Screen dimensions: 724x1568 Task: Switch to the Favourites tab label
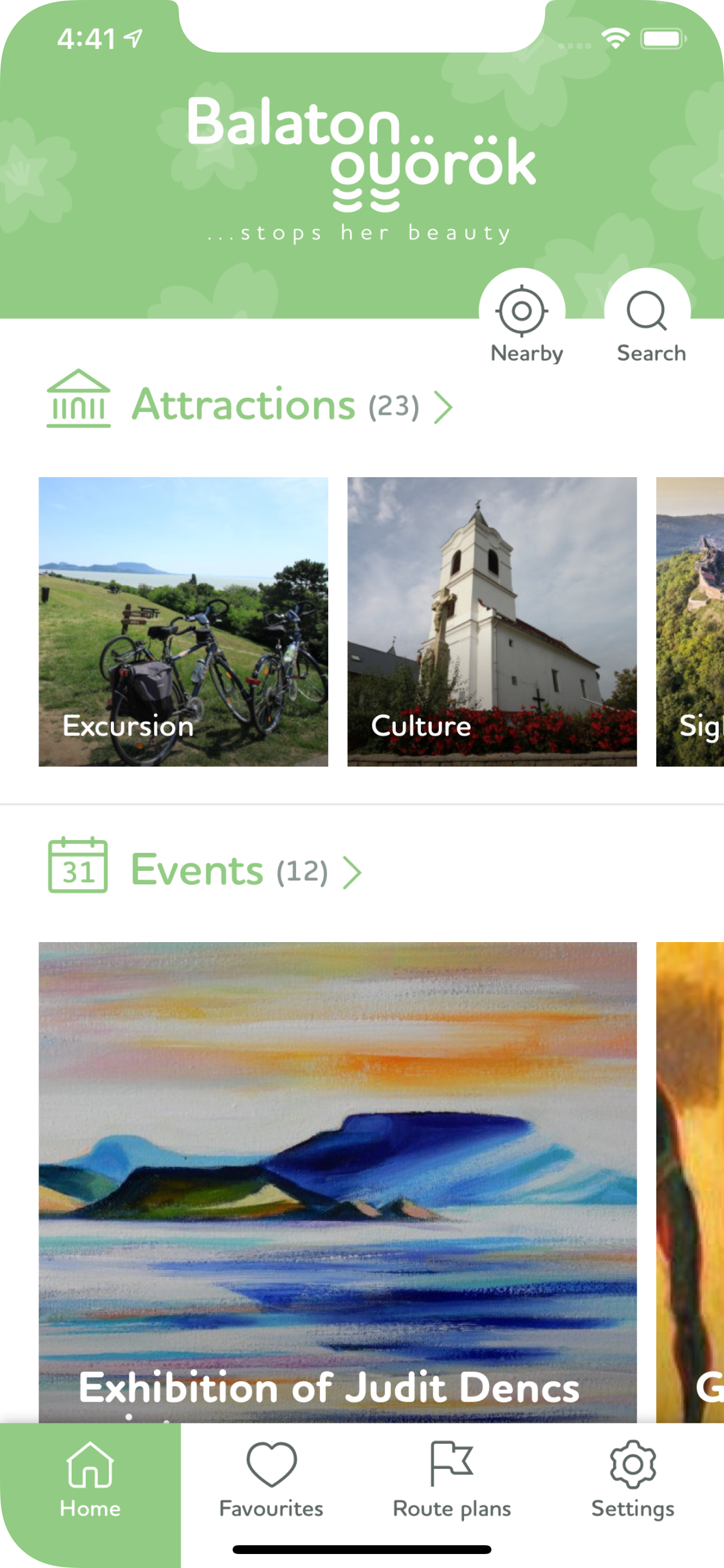(x=271, y=1509)
